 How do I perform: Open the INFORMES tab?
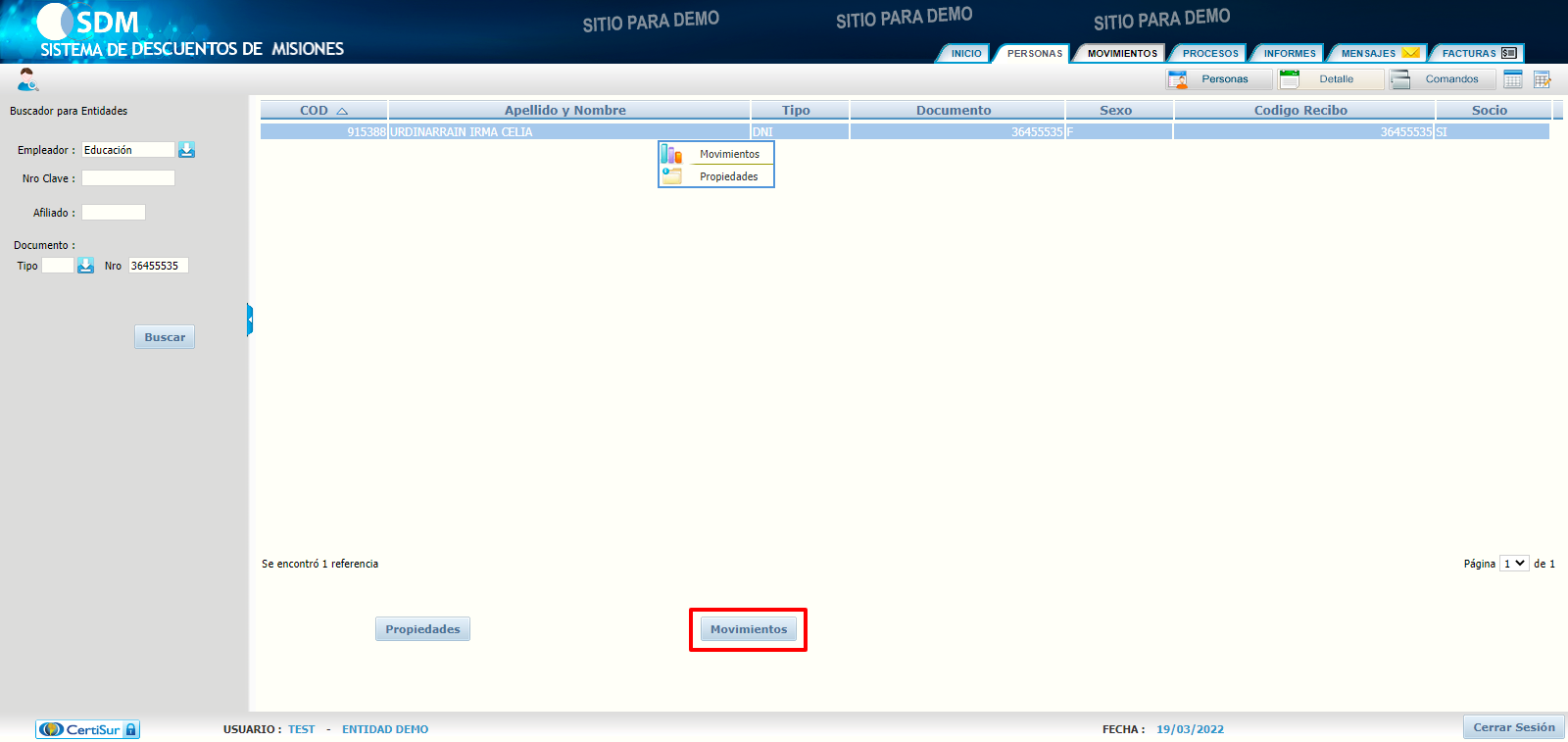point(1290,53)
